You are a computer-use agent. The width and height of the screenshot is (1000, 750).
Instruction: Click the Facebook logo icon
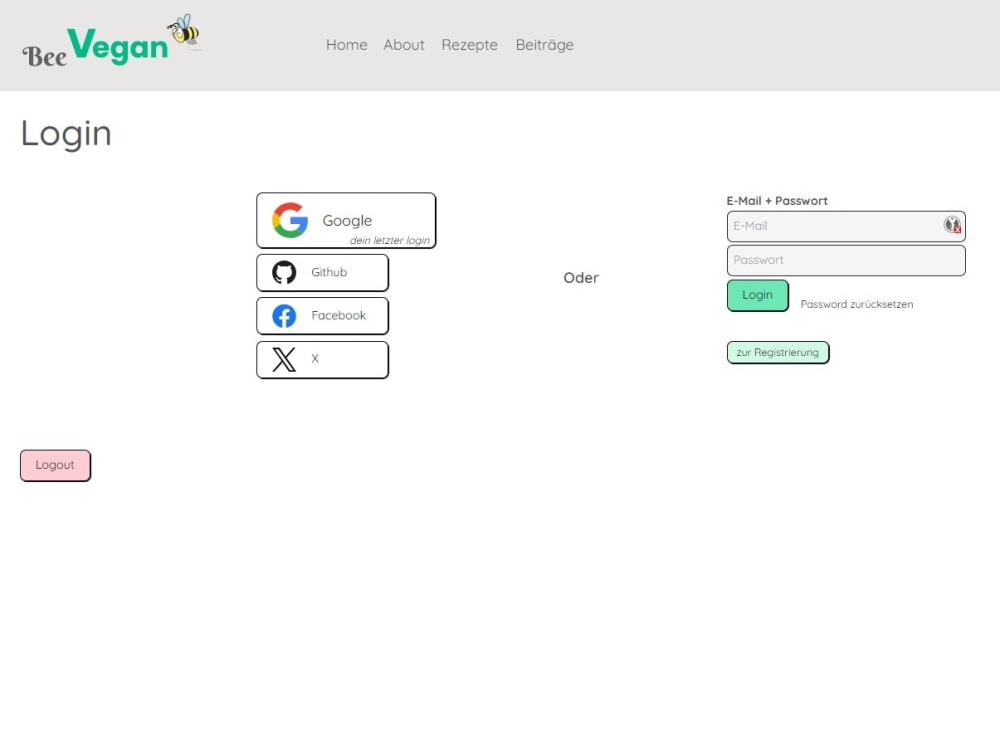[284, 316]
